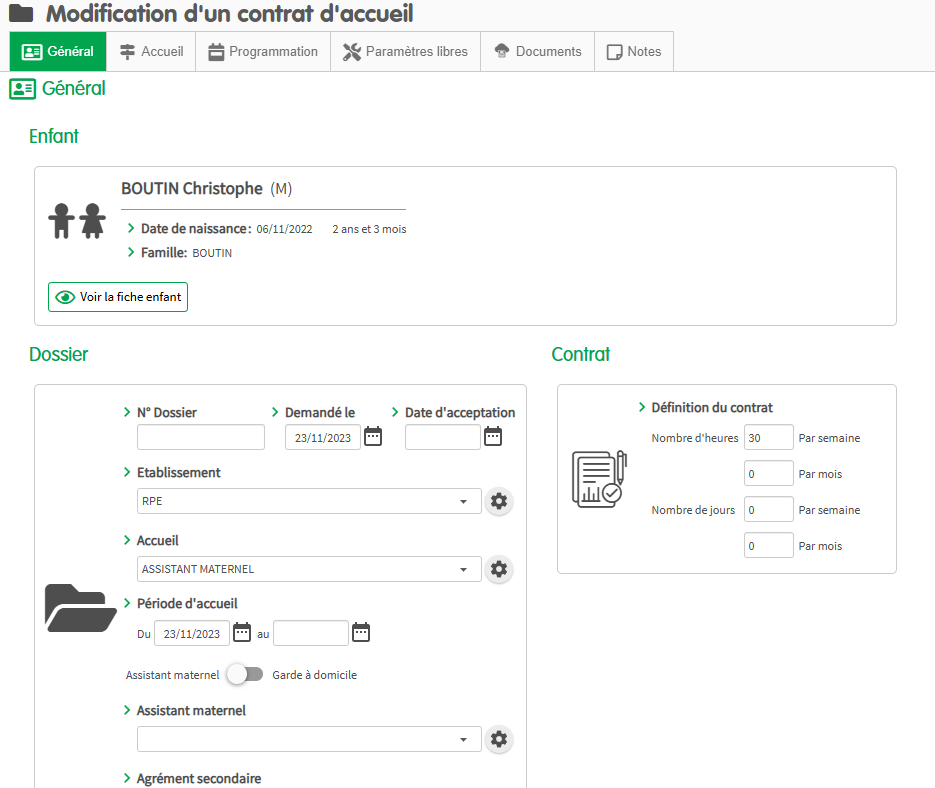Open the calendar for the Période d'accueil end date
The width and height of the screenshot is (935, 788).
(361, 632)
